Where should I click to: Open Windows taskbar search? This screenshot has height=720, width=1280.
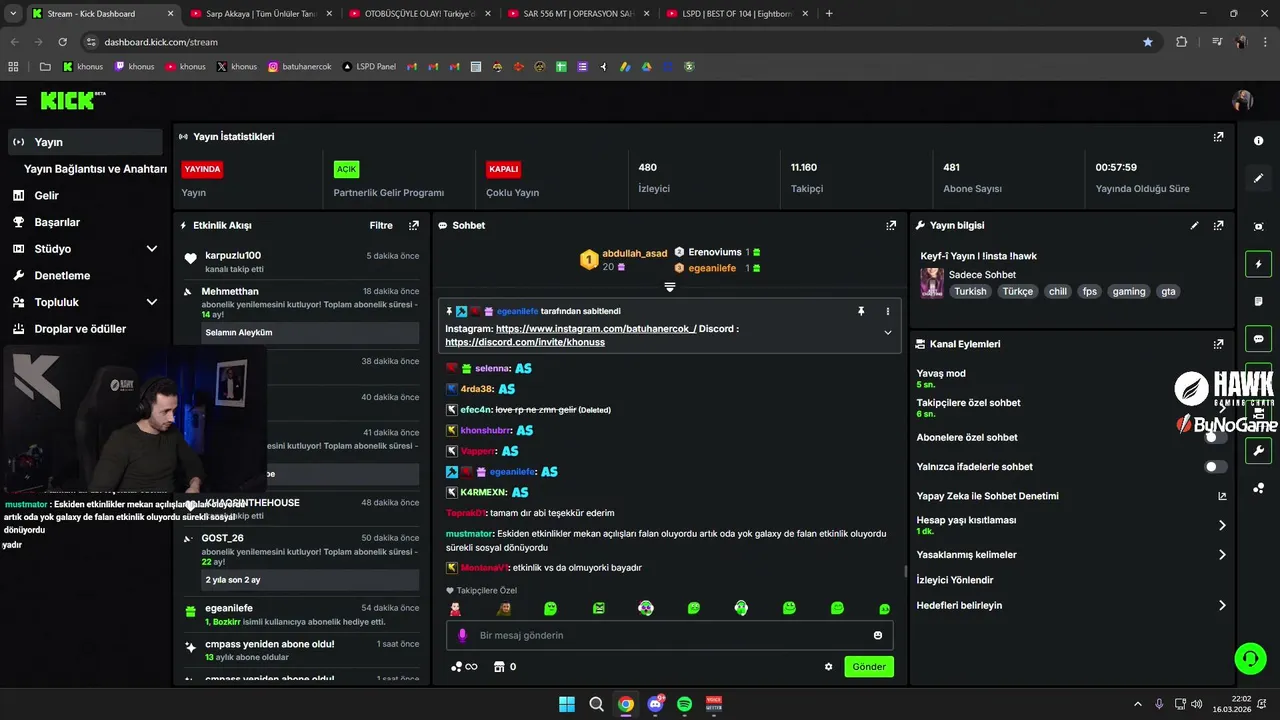point(596,704)
